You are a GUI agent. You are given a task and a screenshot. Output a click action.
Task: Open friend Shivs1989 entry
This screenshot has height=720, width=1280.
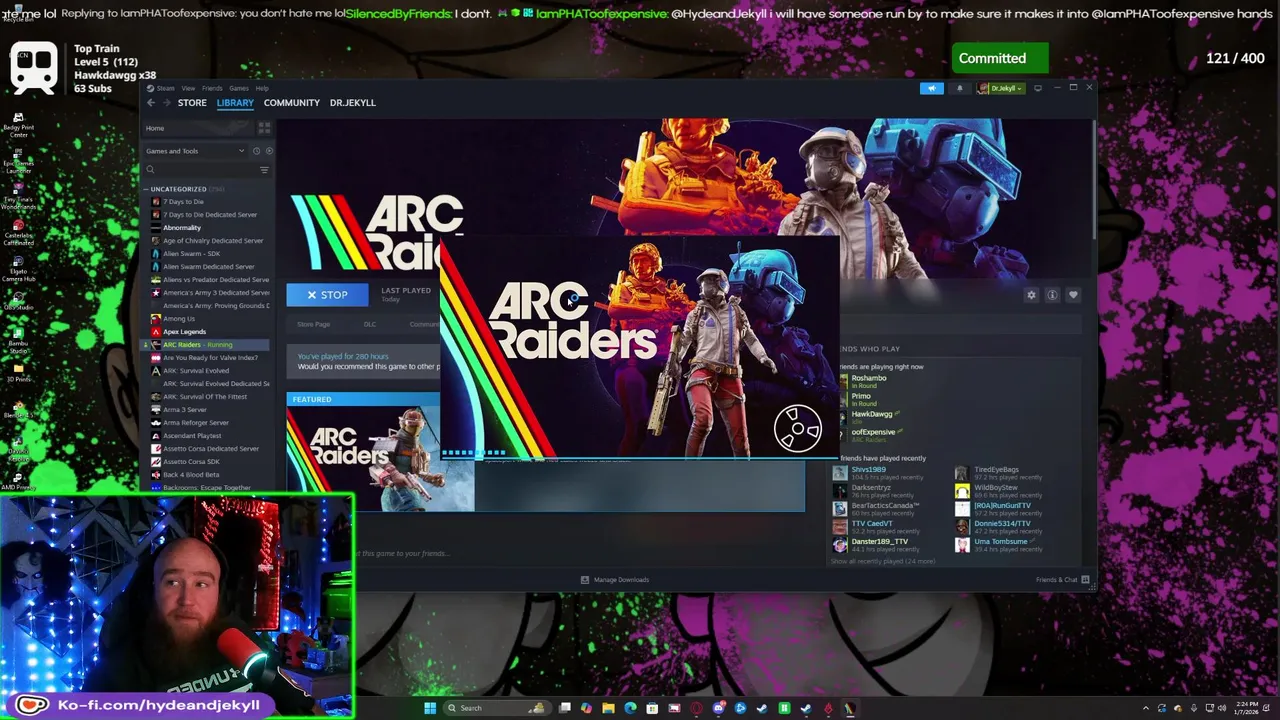pyautogui.click(x=868, y=470)
